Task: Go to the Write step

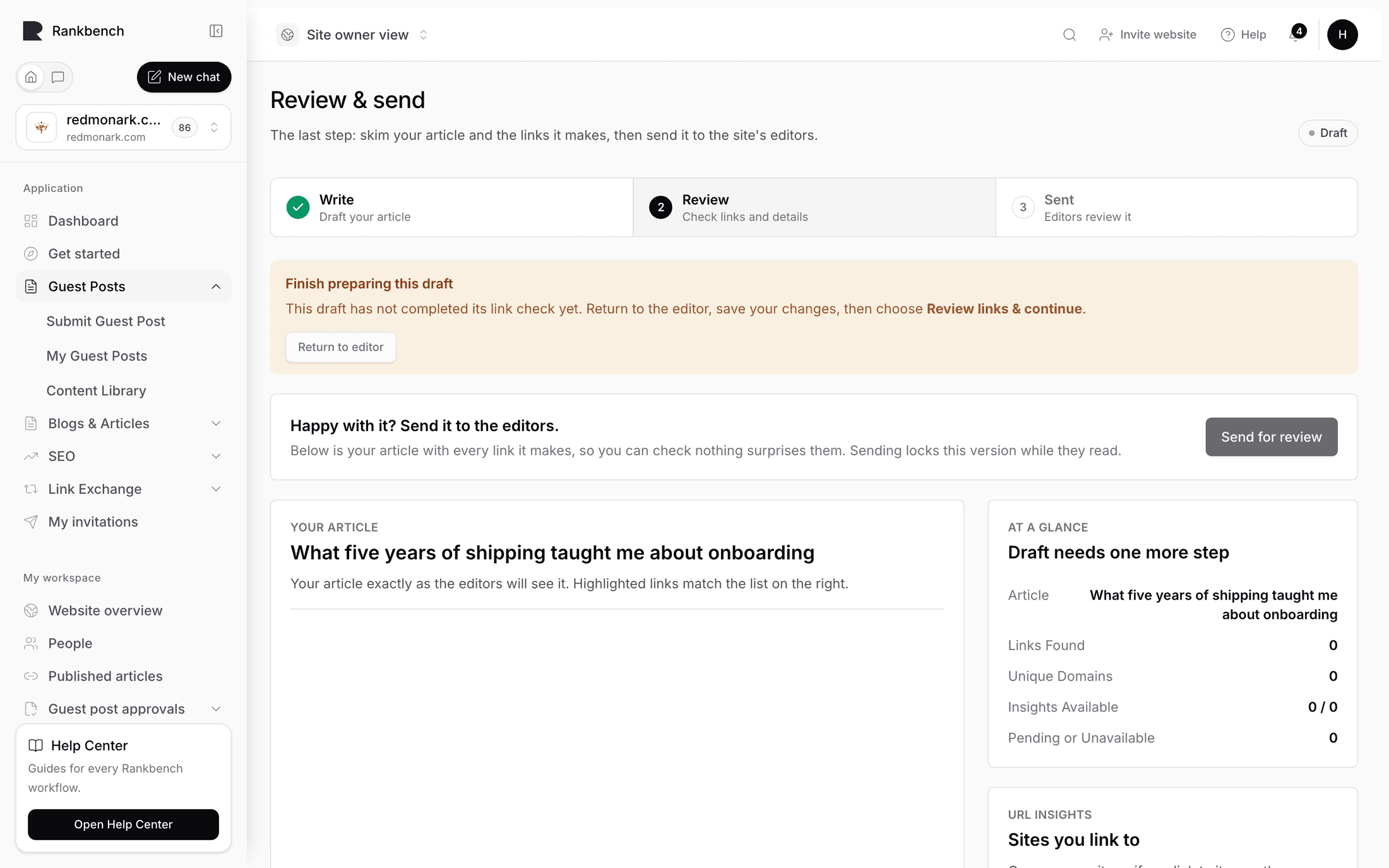Action: click(452, 208)
